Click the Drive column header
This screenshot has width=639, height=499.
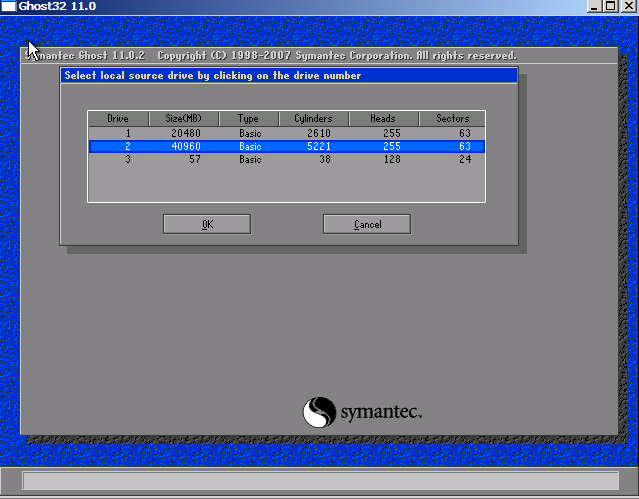pyautogui.click(x=118, y=119)
